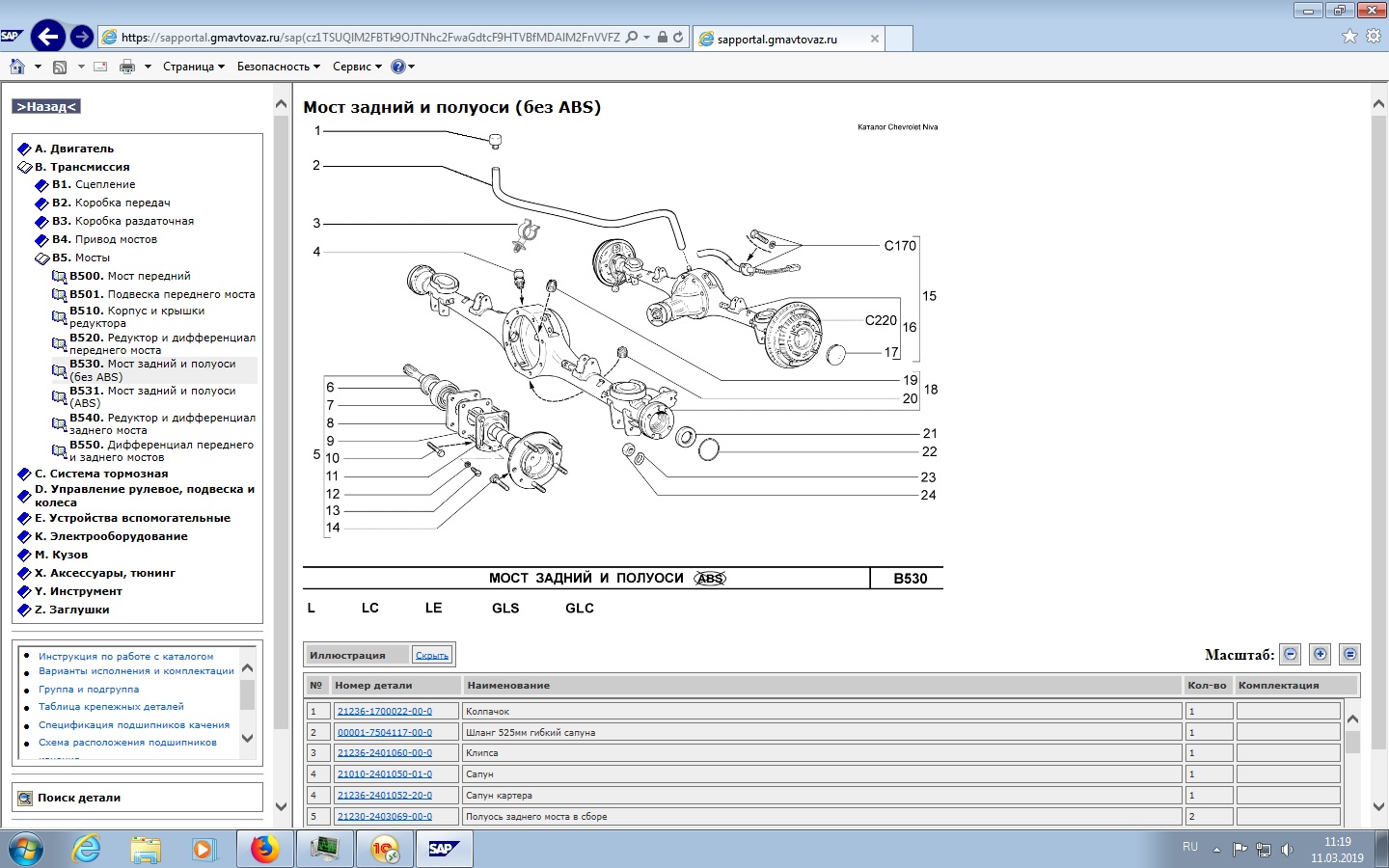Open Internet Explorer taskbar icon

pyautogui.click(x=86, y=849)
